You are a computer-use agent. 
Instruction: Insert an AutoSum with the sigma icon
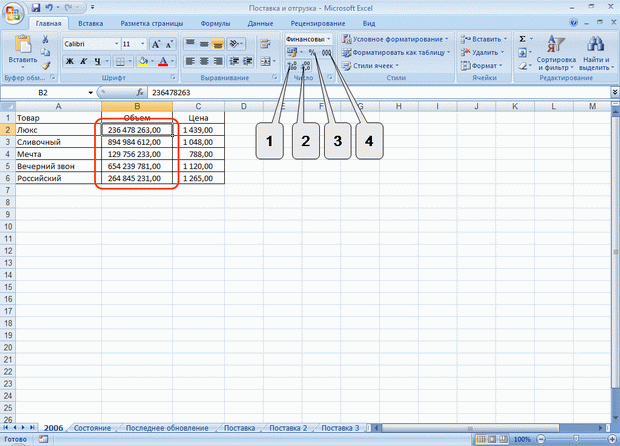[522, 39]
